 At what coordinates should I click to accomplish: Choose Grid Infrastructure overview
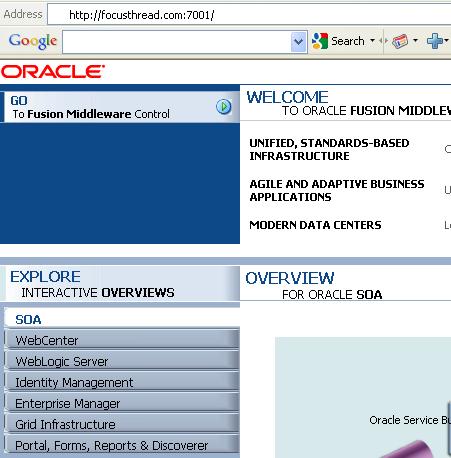tap(122, 424)
